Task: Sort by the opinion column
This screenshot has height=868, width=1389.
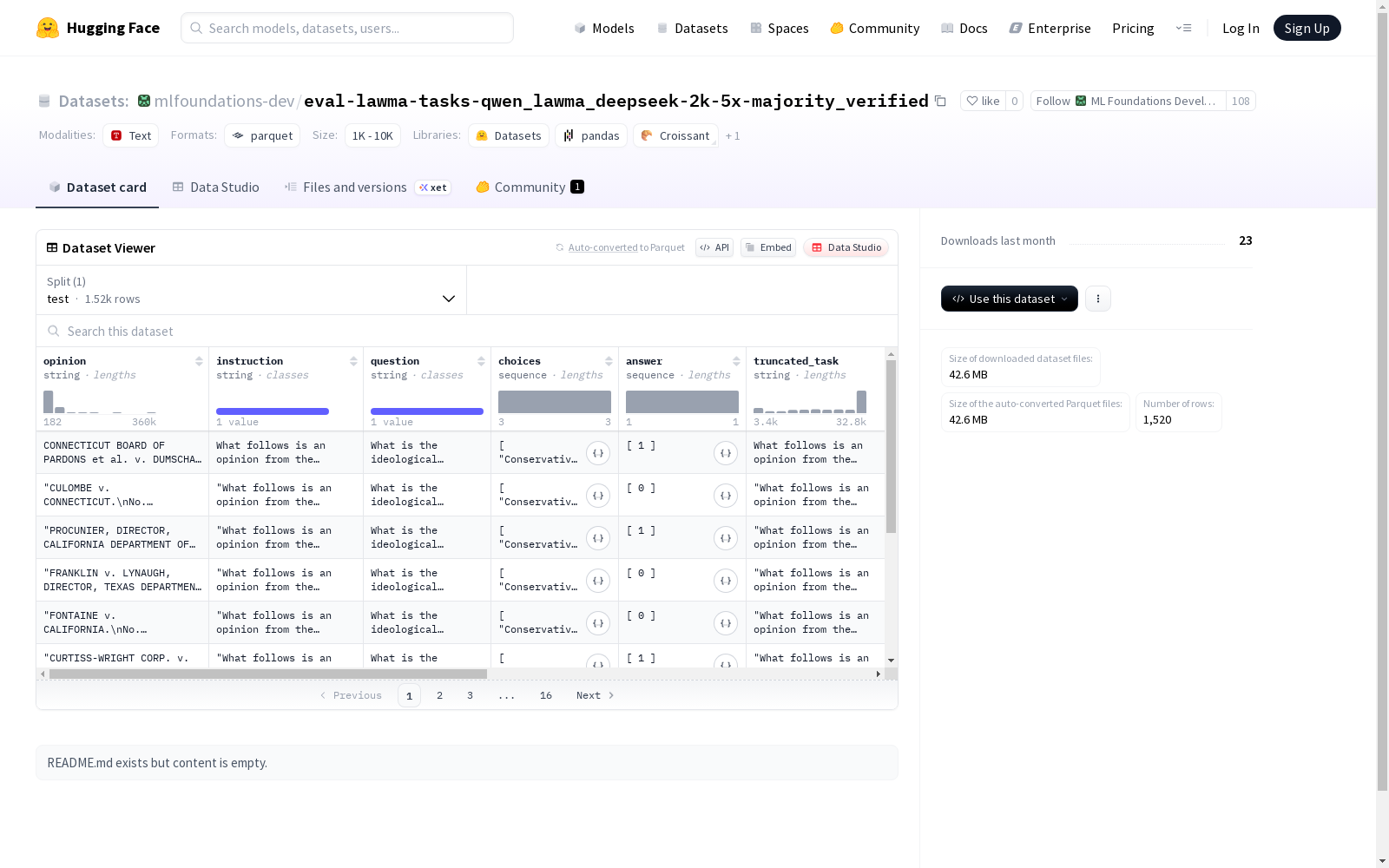Action: pos(199,361)
